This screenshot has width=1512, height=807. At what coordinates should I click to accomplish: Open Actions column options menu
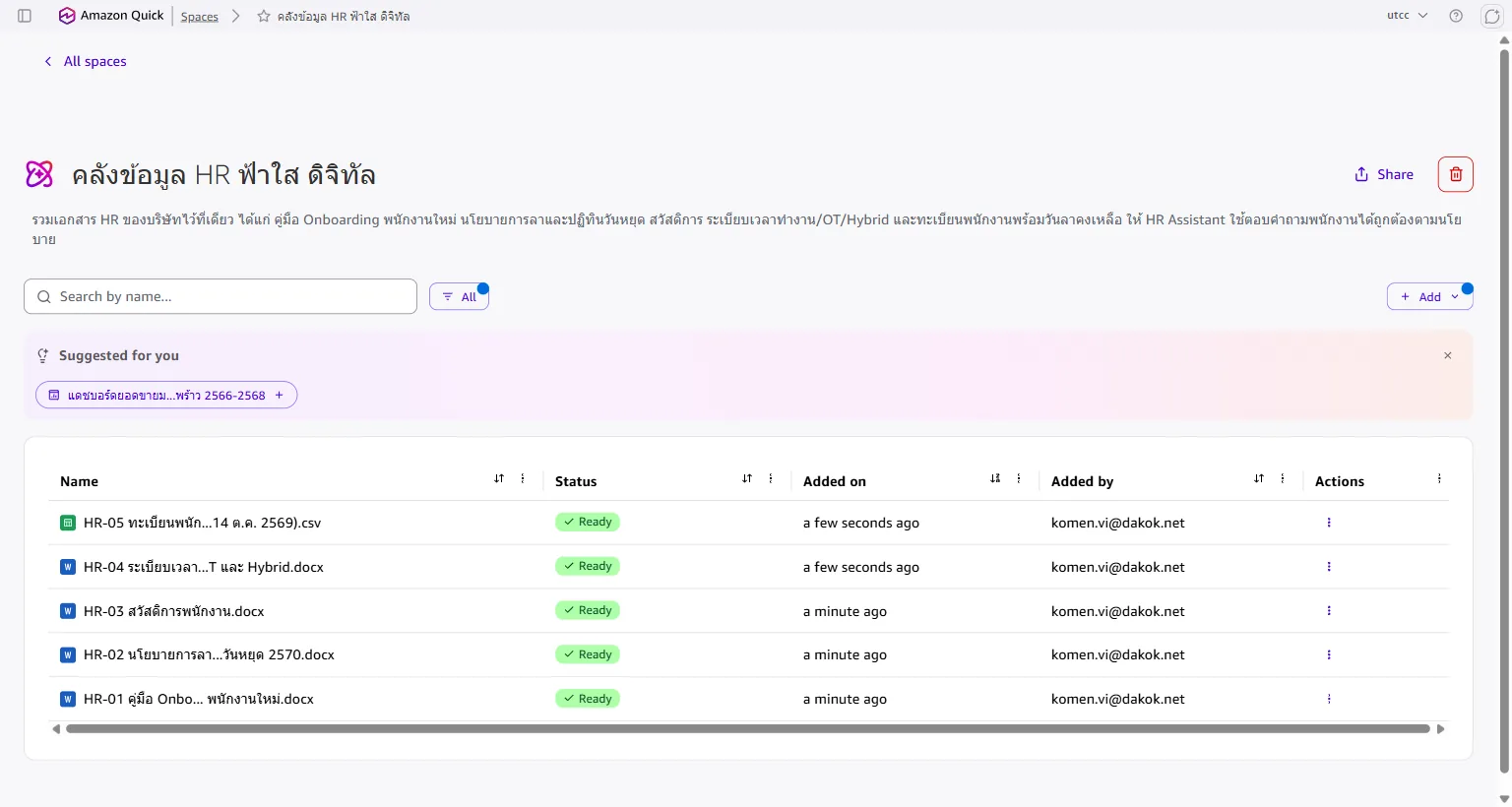tap(1439, 478)
